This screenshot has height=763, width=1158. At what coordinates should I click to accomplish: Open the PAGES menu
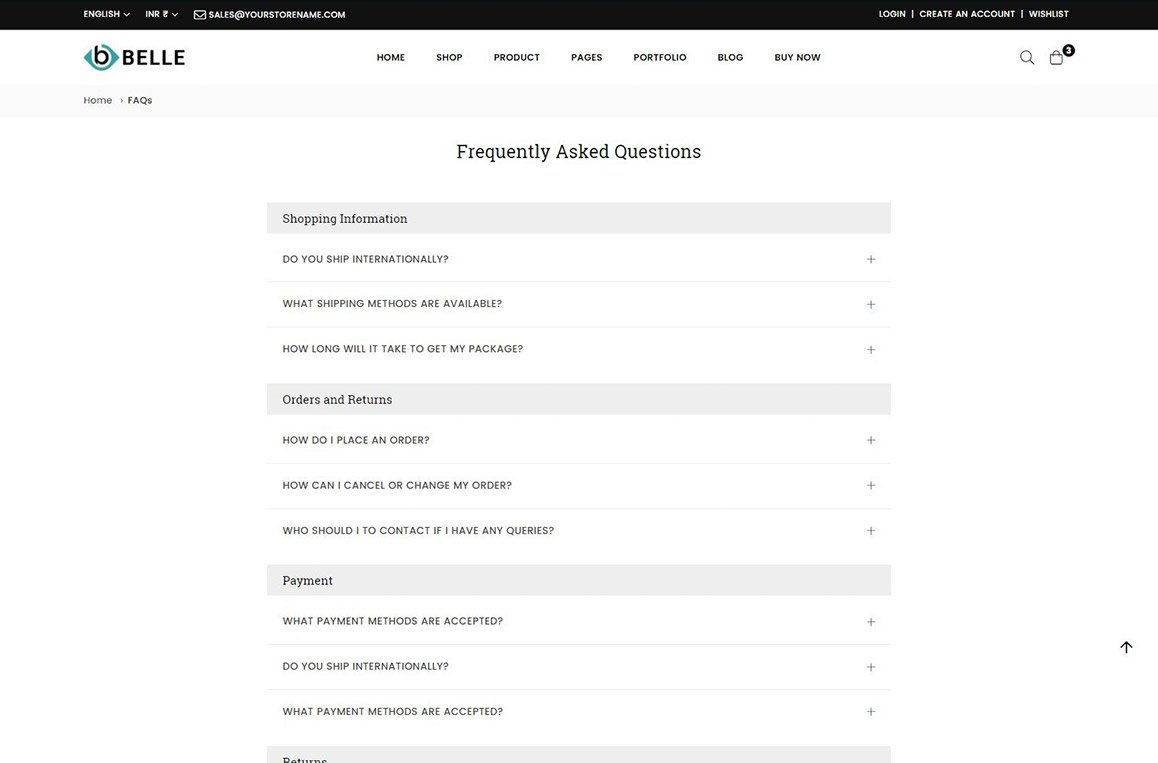[586, 57]
